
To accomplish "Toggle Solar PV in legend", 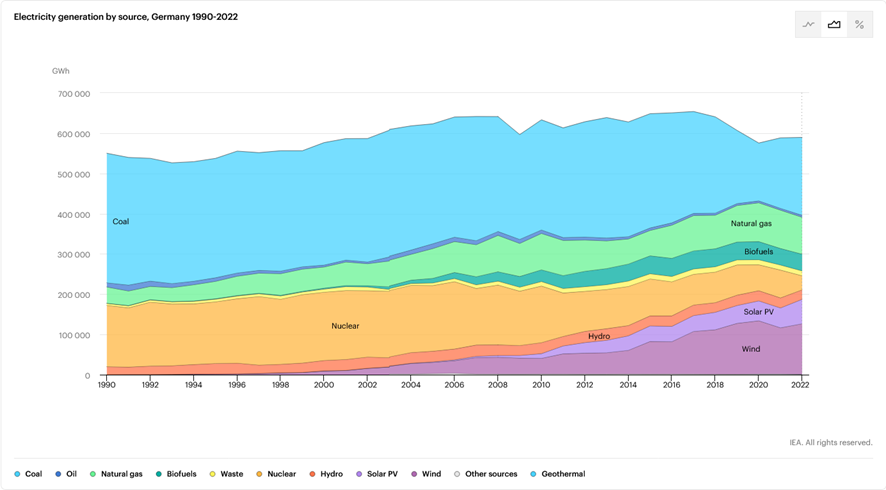I will click(x=377, y=474).
